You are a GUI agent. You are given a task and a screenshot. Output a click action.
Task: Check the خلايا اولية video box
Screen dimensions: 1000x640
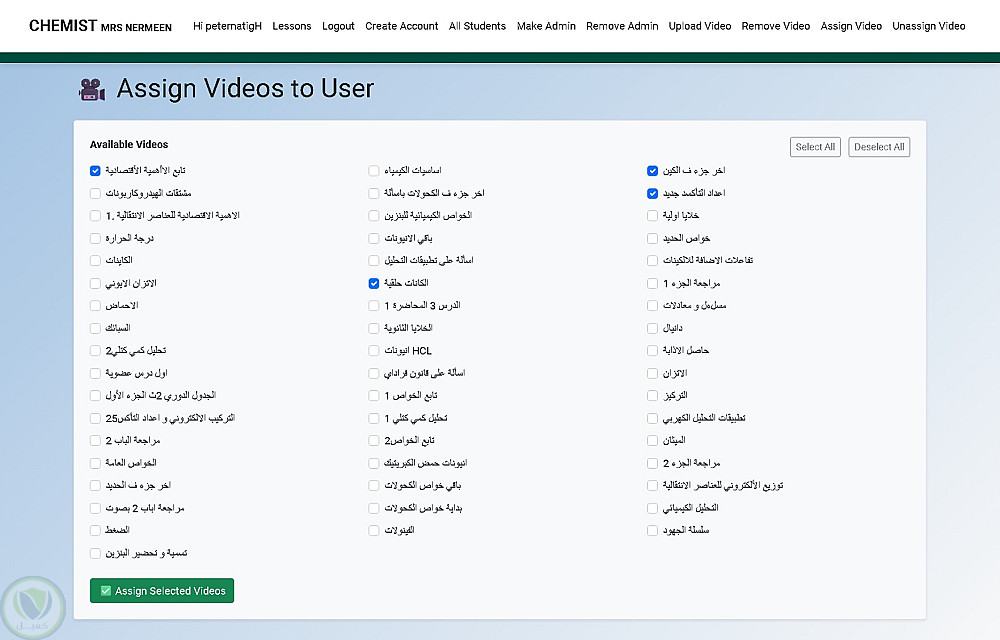click(652, 215)
